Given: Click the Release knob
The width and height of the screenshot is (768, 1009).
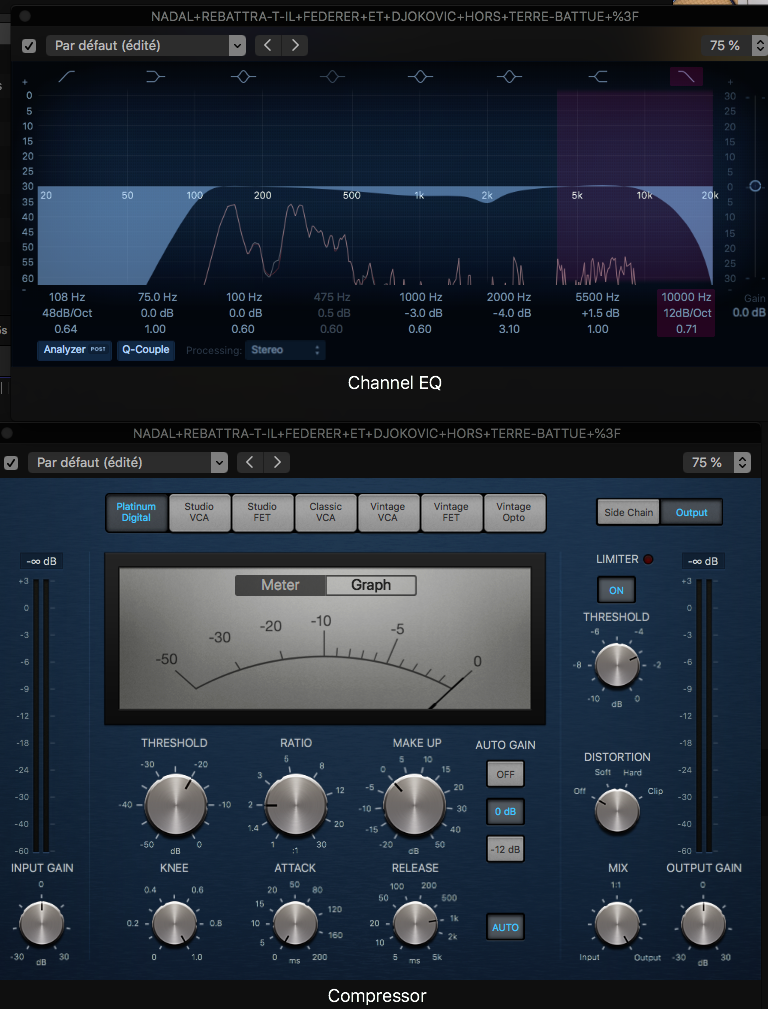Looking at the screenshot, I should pyautogui.click(x=415, y=923).
